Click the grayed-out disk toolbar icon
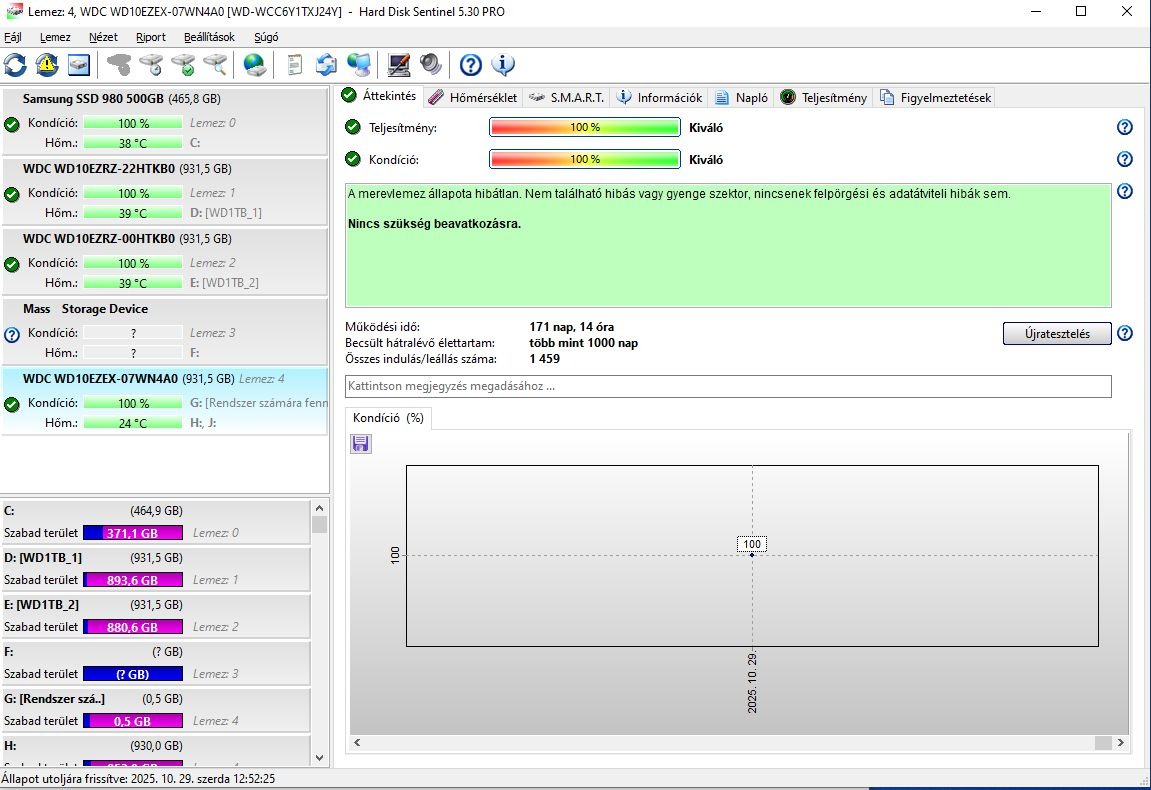The width and height of the screenshot is (1151, 790). tap(119, 65)
